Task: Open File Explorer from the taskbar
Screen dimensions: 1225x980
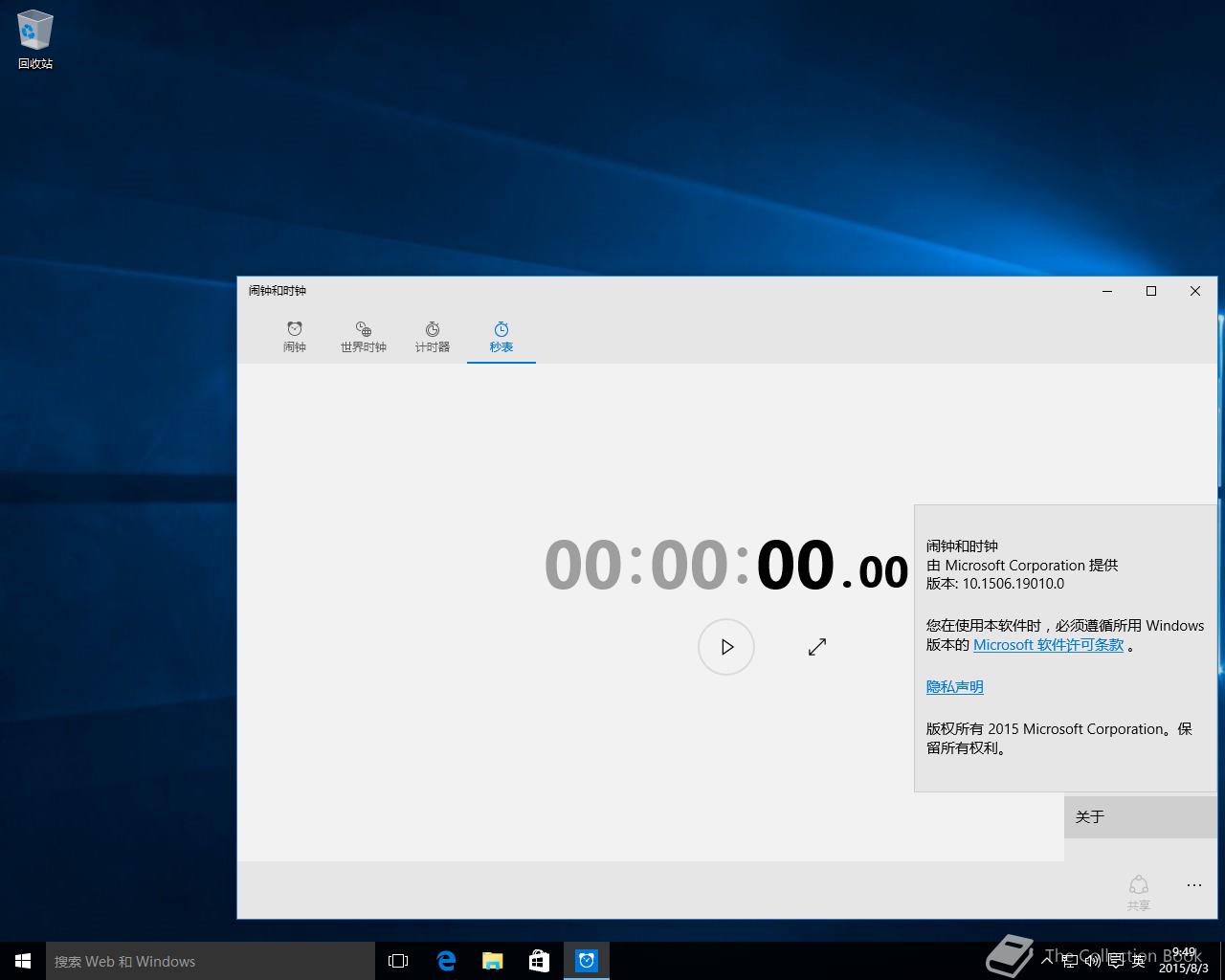Action: pyautogui.click(x=492, y=961)
